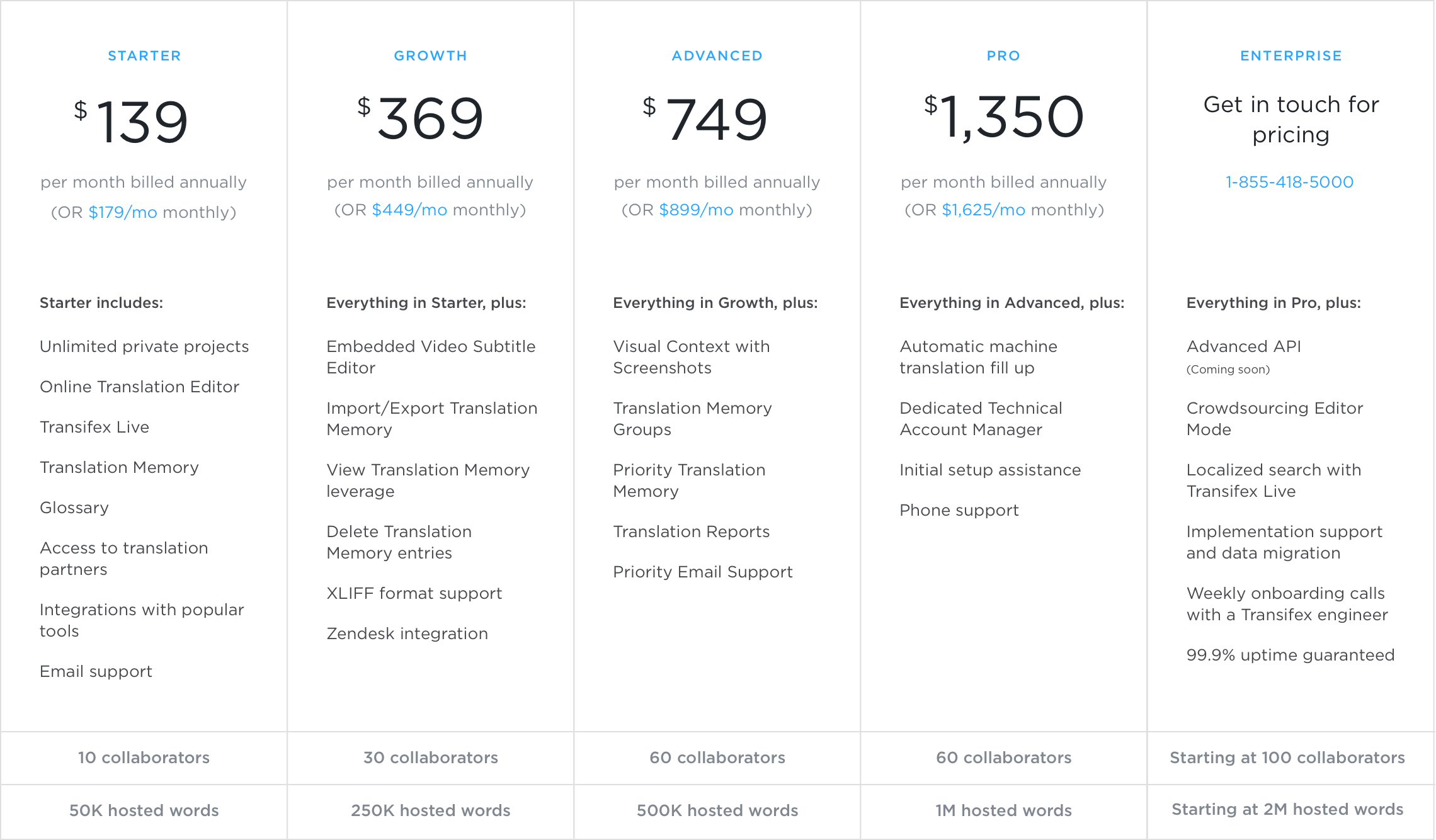
Task: Click 99.9% uptime guaranteed in Enterprise
Action: (1291, 655)
